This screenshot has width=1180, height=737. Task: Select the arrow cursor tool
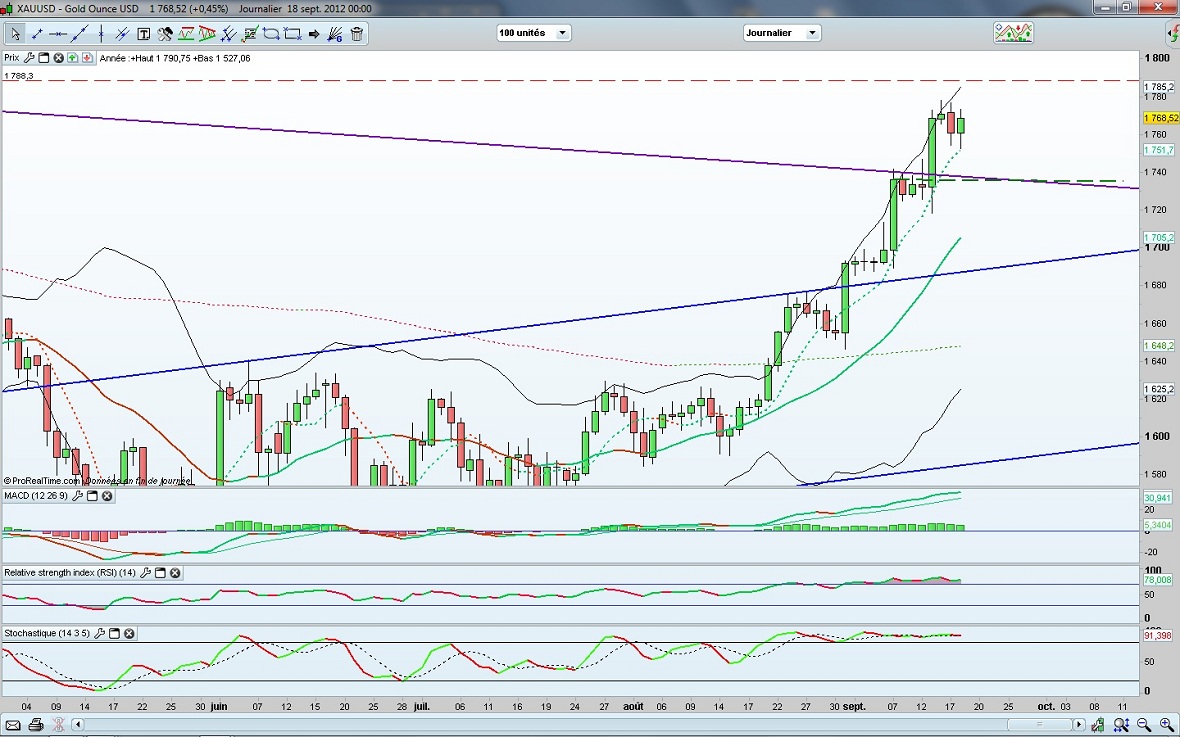tap(15, 33)
